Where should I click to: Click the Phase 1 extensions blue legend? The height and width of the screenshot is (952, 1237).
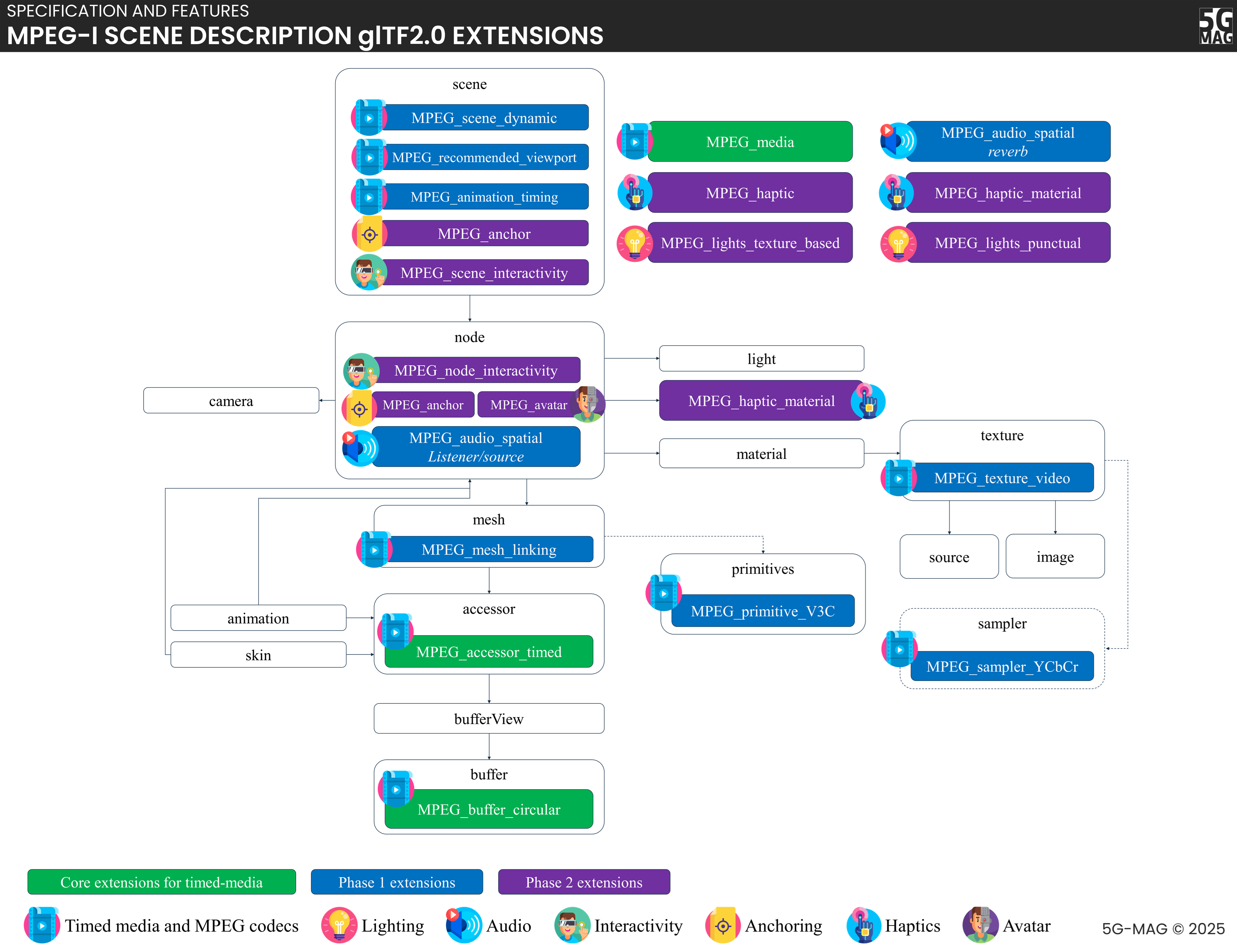pos(396,882)
